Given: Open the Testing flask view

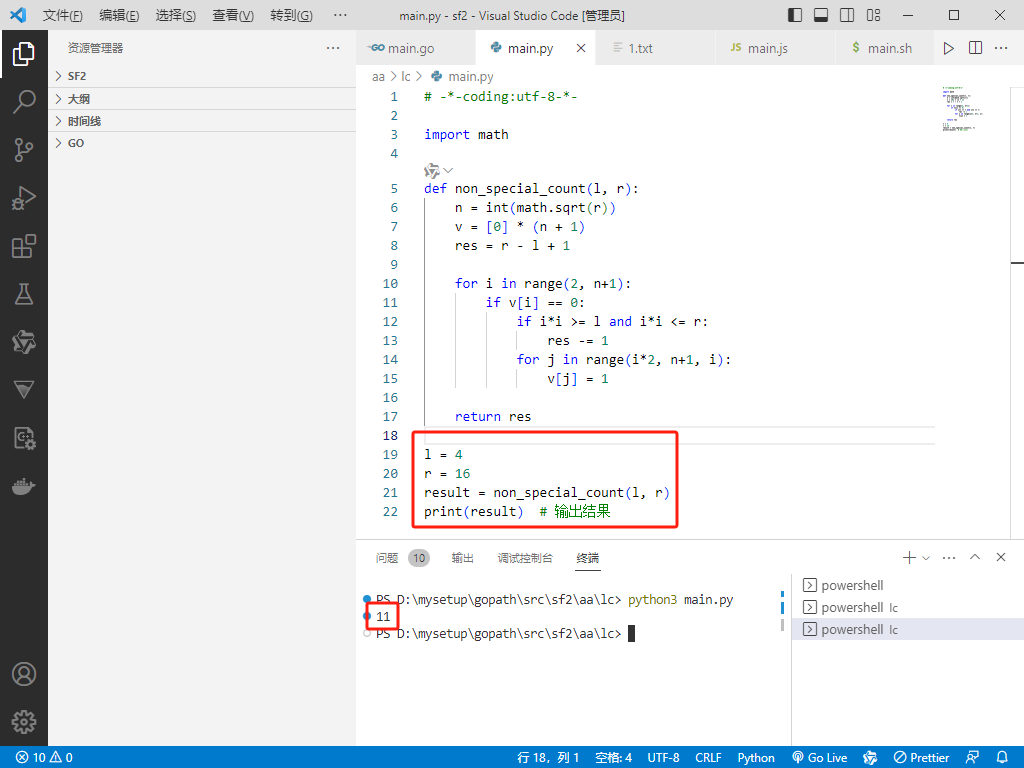Looking at the screenshot, I should pos(24,294).
